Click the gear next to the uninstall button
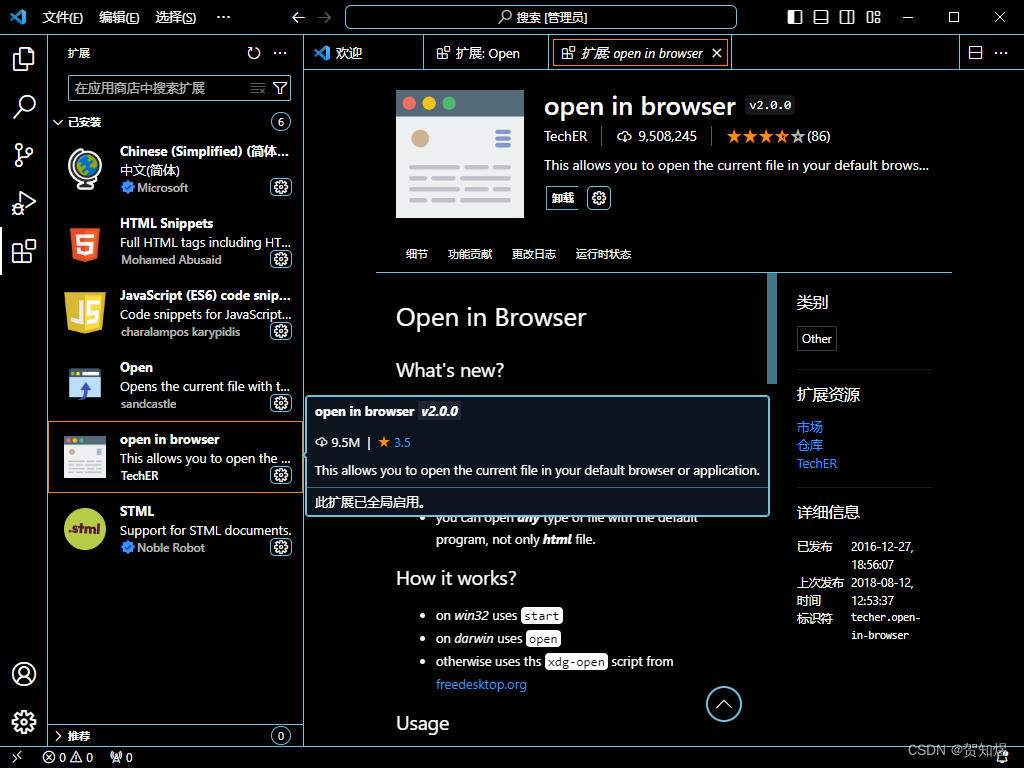This screenshot has width=1024, height=768. click(599, 198)
